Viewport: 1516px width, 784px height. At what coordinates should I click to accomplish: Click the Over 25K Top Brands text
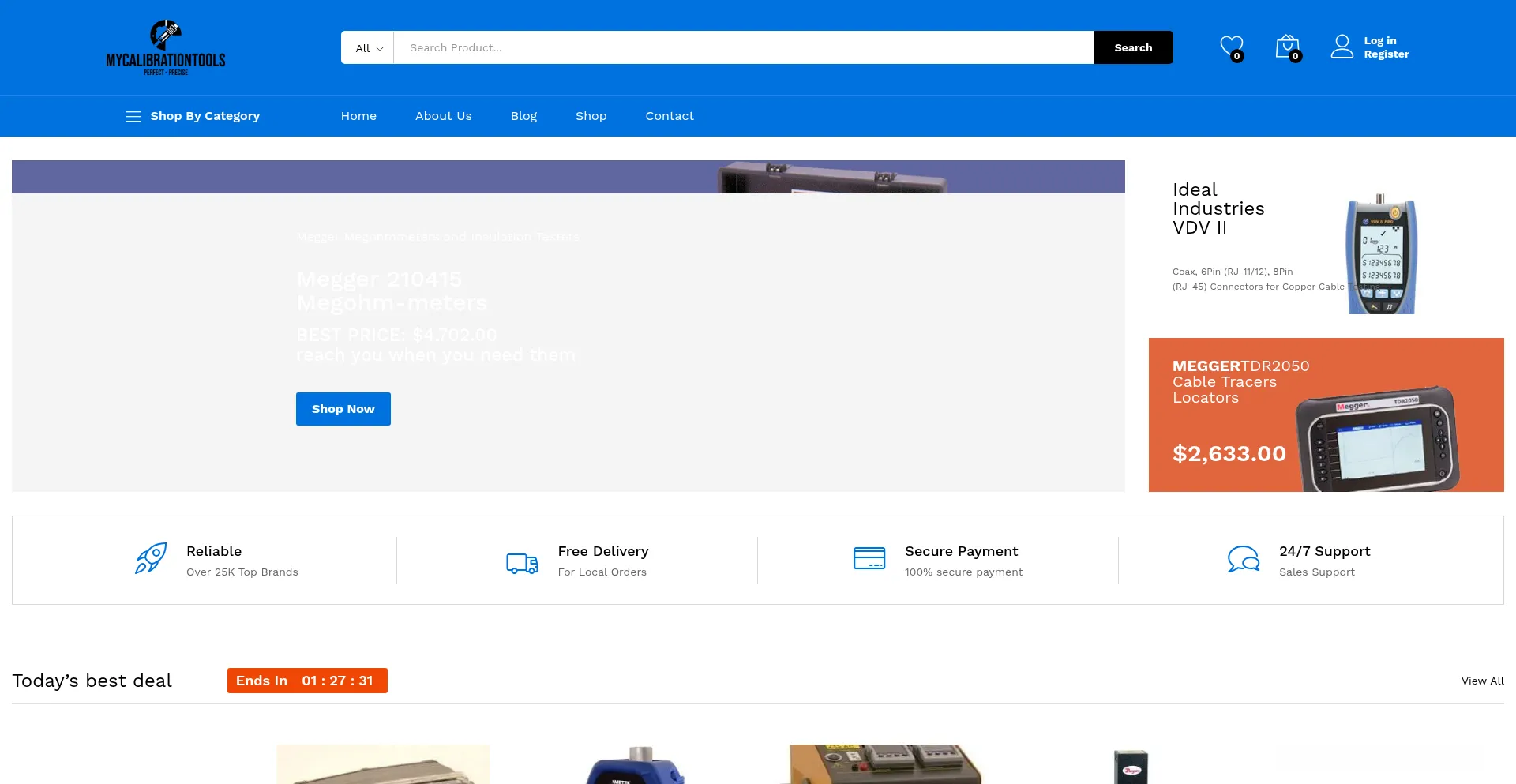pyautogui.click(x=242, y=572)
